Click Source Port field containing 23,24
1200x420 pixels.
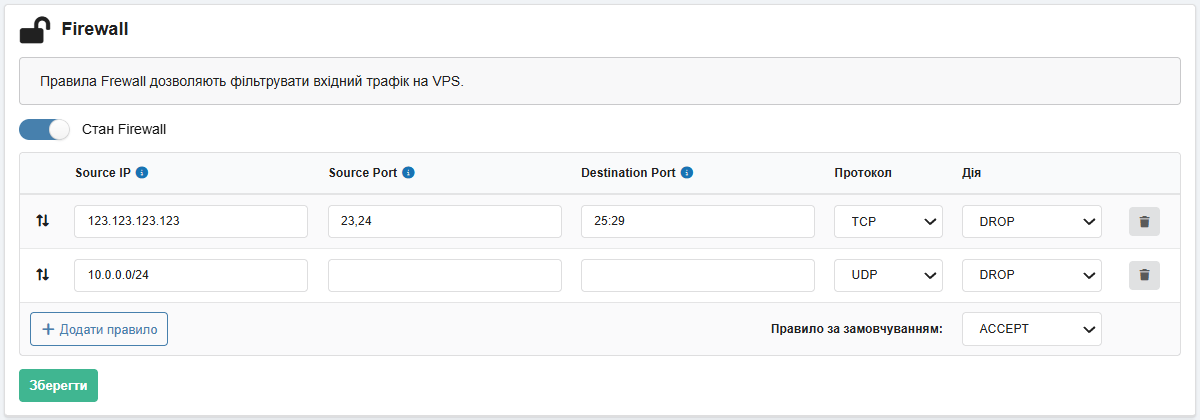[x=444, y=222]
